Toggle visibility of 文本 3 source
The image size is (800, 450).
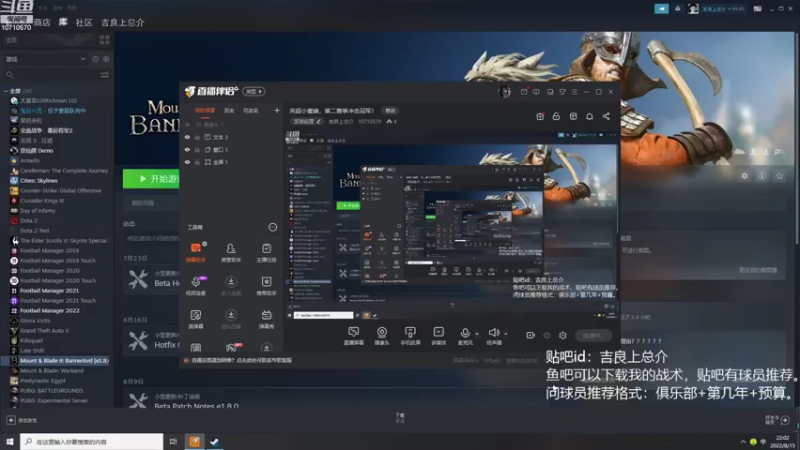[x=187, y=137]
